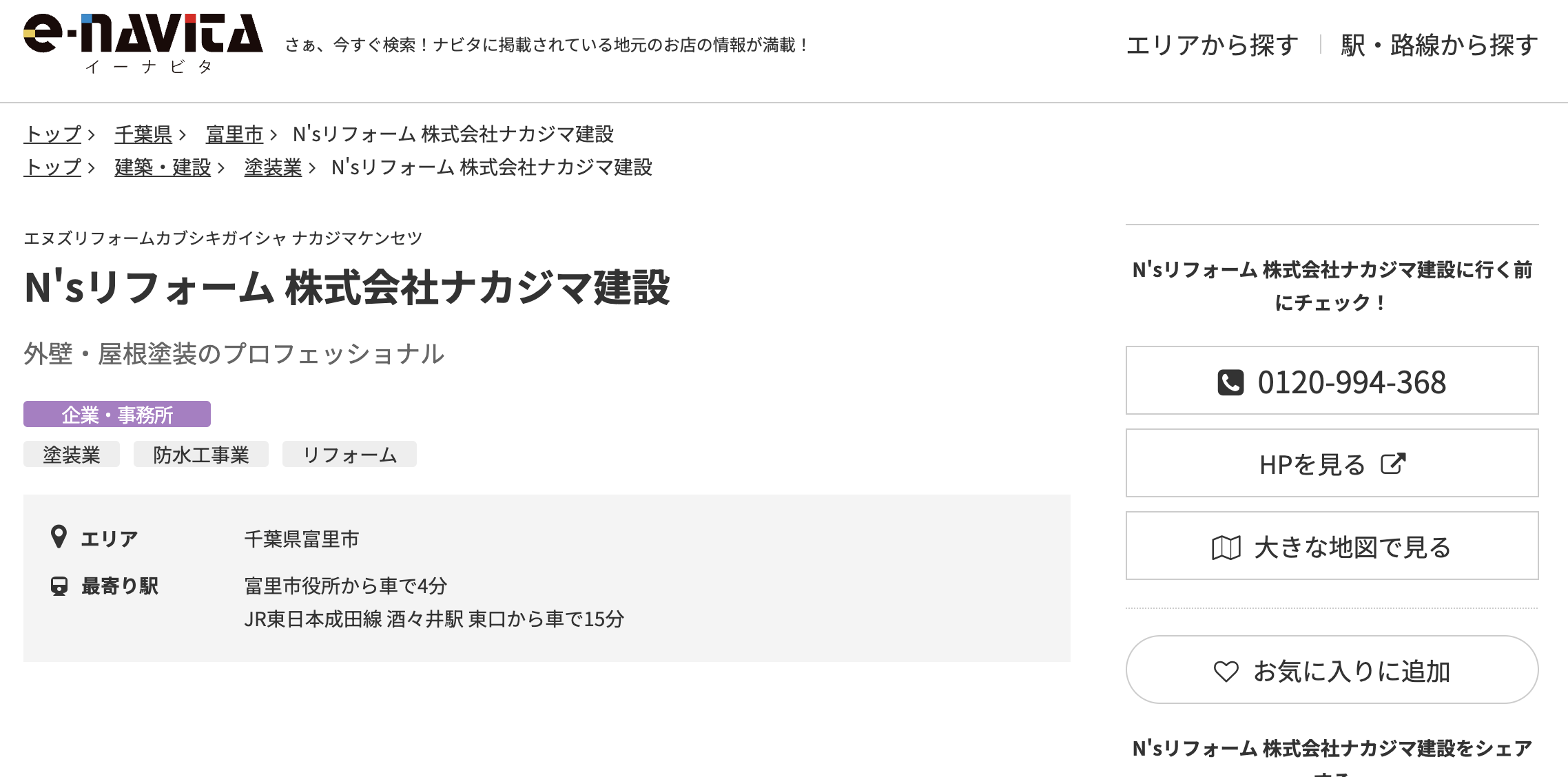Viewport: 1568px width, 777px height.
Task: Open the 建築・建設 category breadcrumb
Action: (163, 167)
